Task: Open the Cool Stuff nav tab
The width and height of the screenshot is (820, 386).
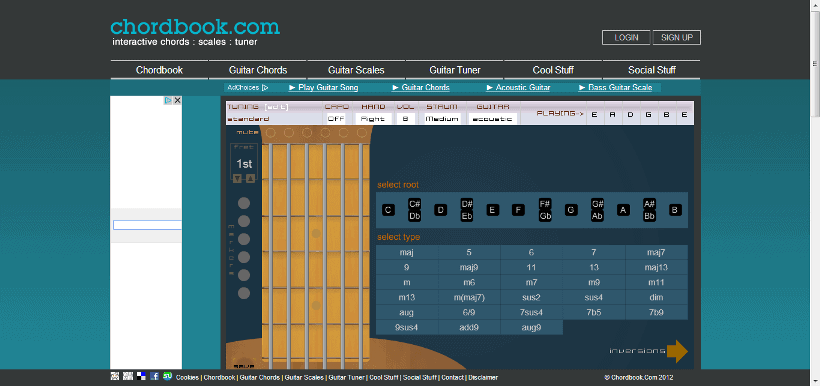Action: coord(553,70)
